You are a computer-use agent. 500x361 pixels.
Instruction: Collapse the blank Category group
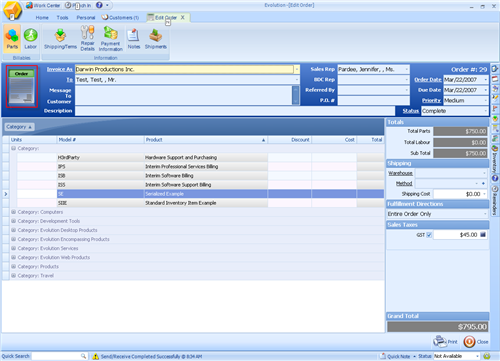14,148
